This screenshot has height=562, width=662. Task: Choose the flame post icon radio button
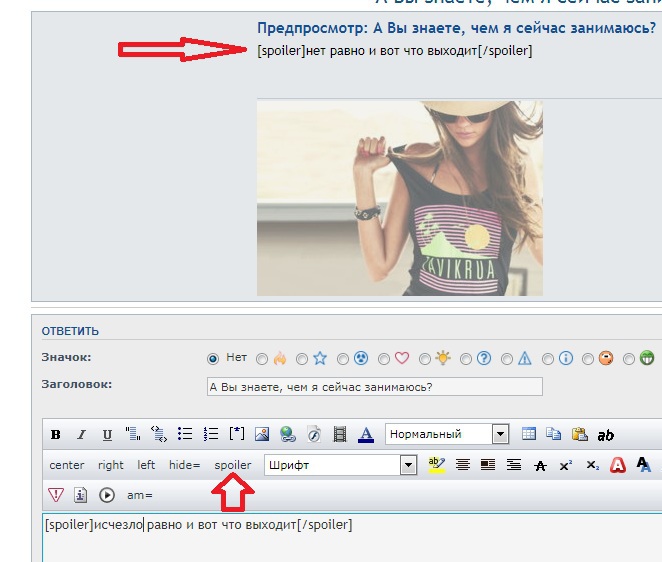(262, 358)
